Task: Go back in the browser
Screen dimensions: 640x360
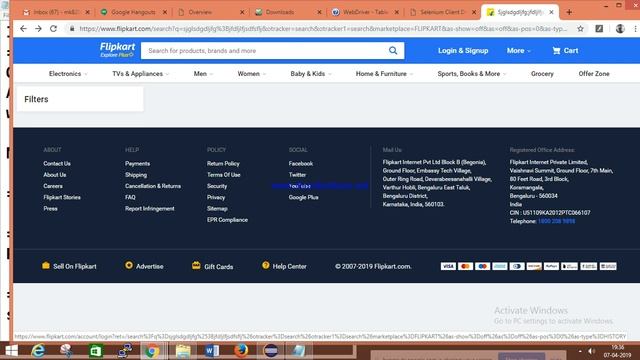Action: click(23, 29)
